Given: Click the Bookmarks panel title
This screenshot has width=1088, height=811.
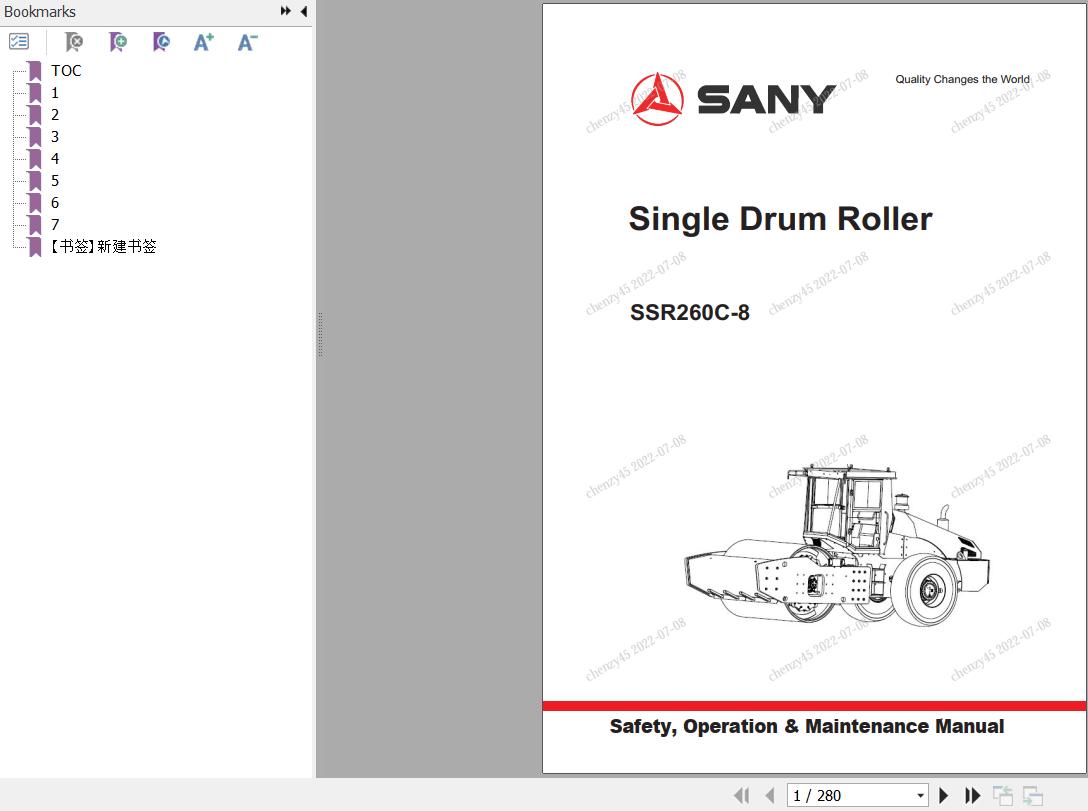Looking at the screenshot, I should click(40, 12).
